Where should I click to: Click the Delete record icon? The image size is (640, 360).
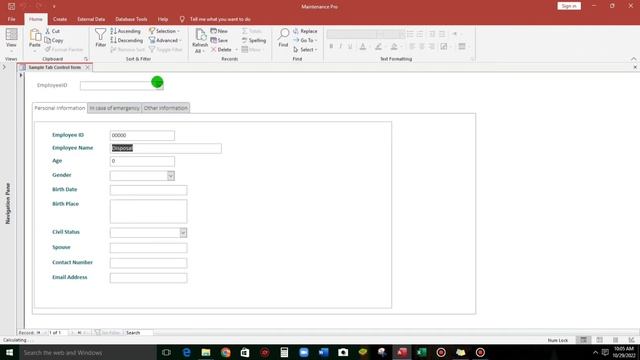tap(213, 49)
